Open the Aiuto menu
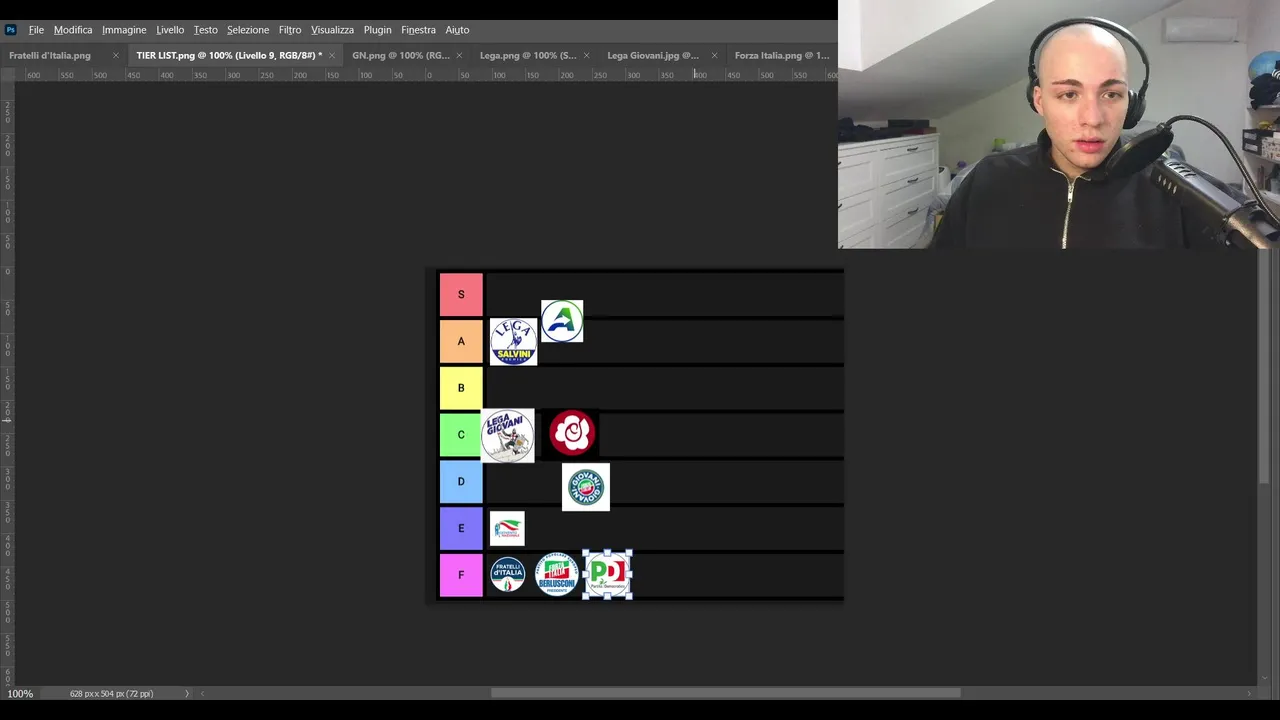This screenshot has height=720, width=1280. (457, 30)
